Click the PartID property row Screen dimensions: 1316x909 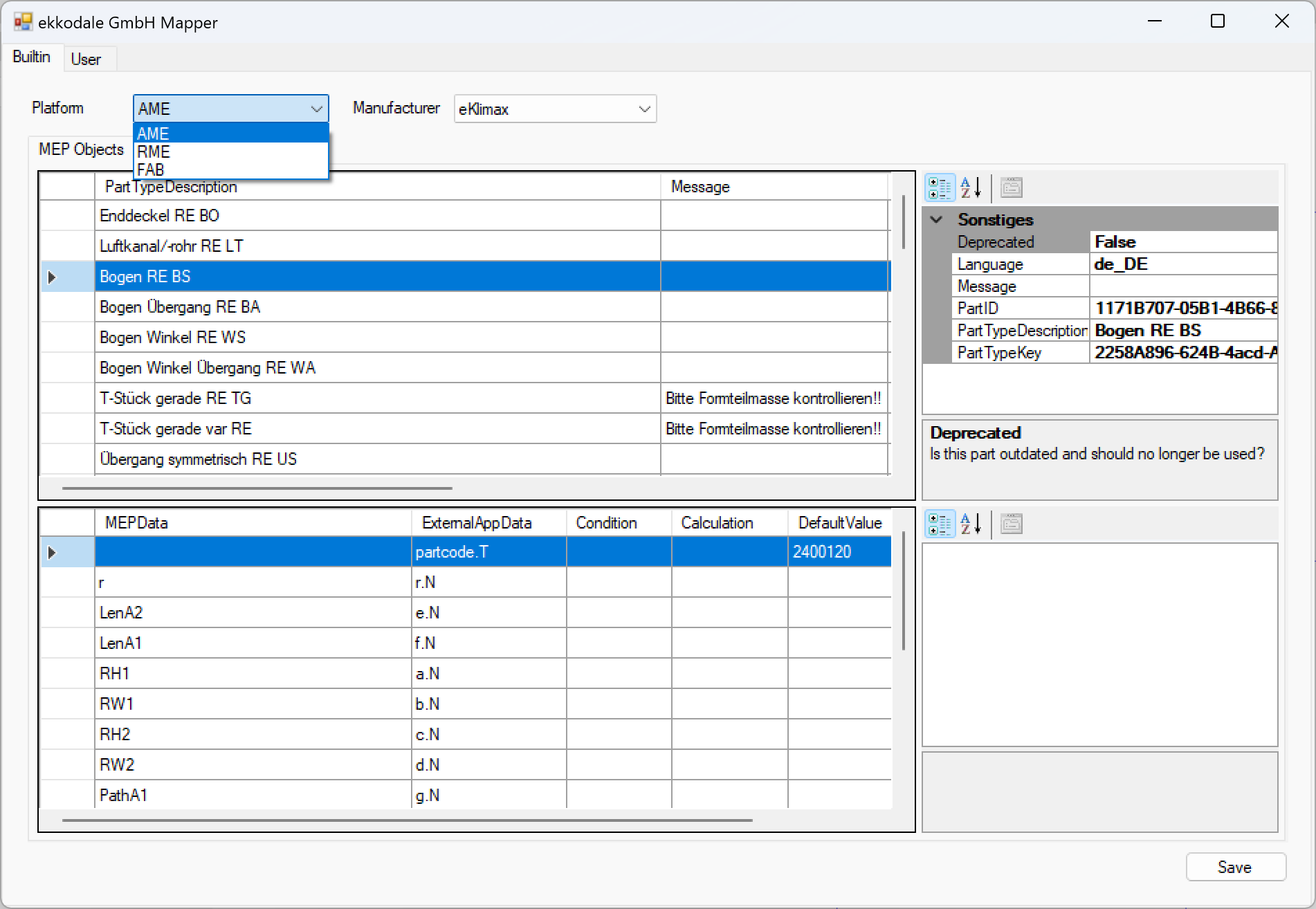point(1115,309)
